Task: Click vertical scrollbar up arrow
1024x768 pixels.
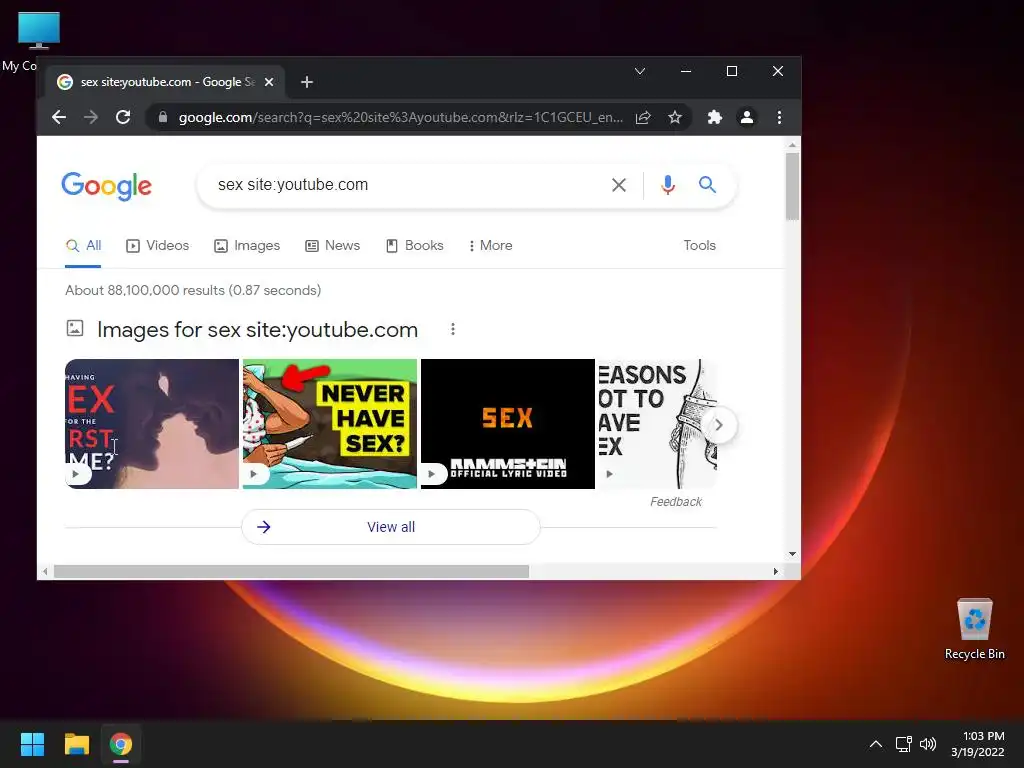Action: 792,145
